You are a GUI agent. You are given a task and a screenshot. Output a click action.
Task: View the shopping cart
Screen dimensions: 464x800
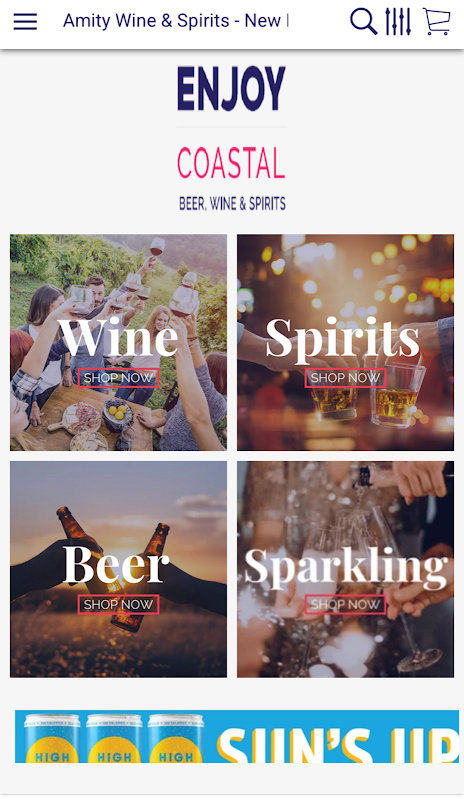tap(437, 21)
